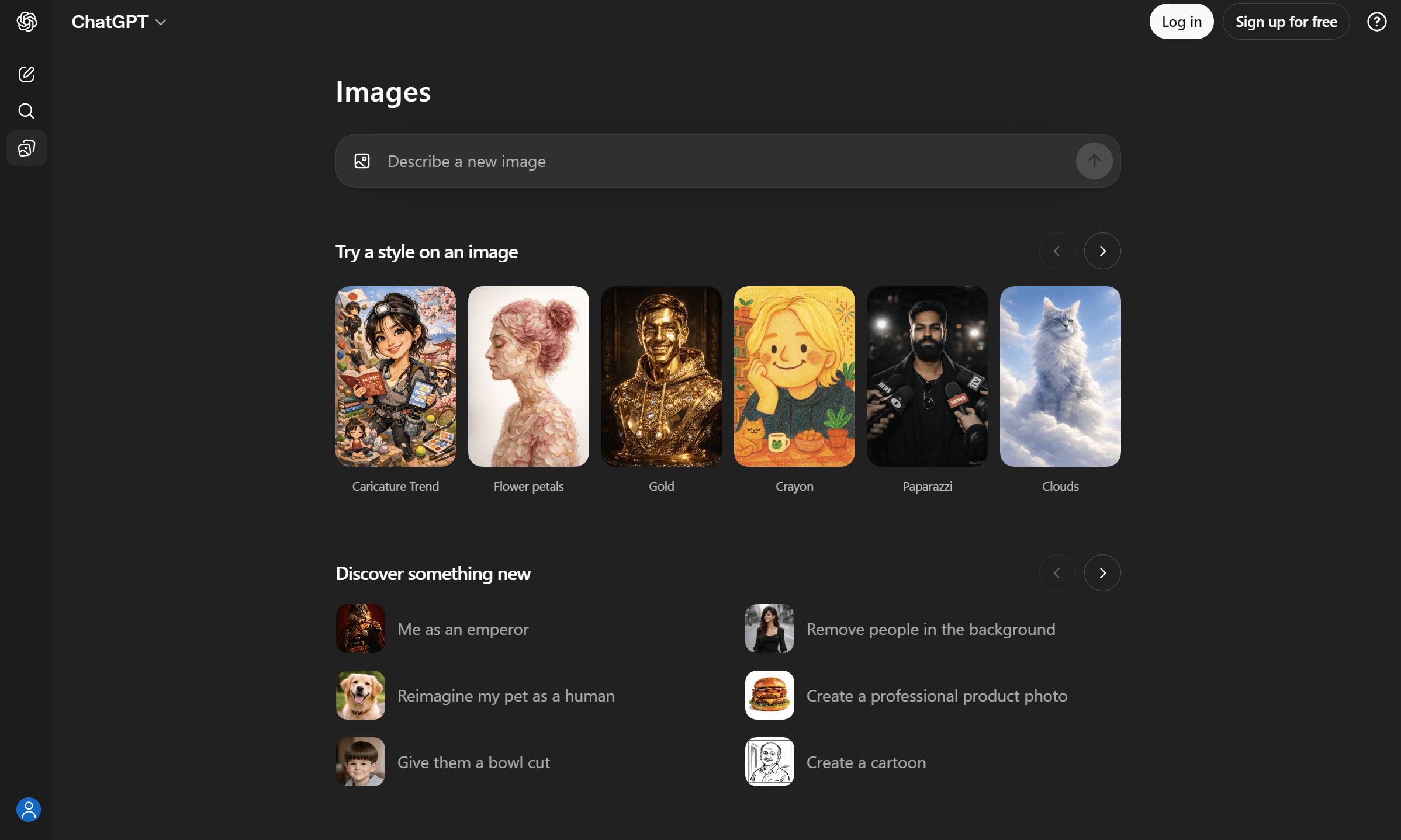This screenshot has height=840, width=1401.
Task: Show next styles in style carousel
Action: [1102, 251]
